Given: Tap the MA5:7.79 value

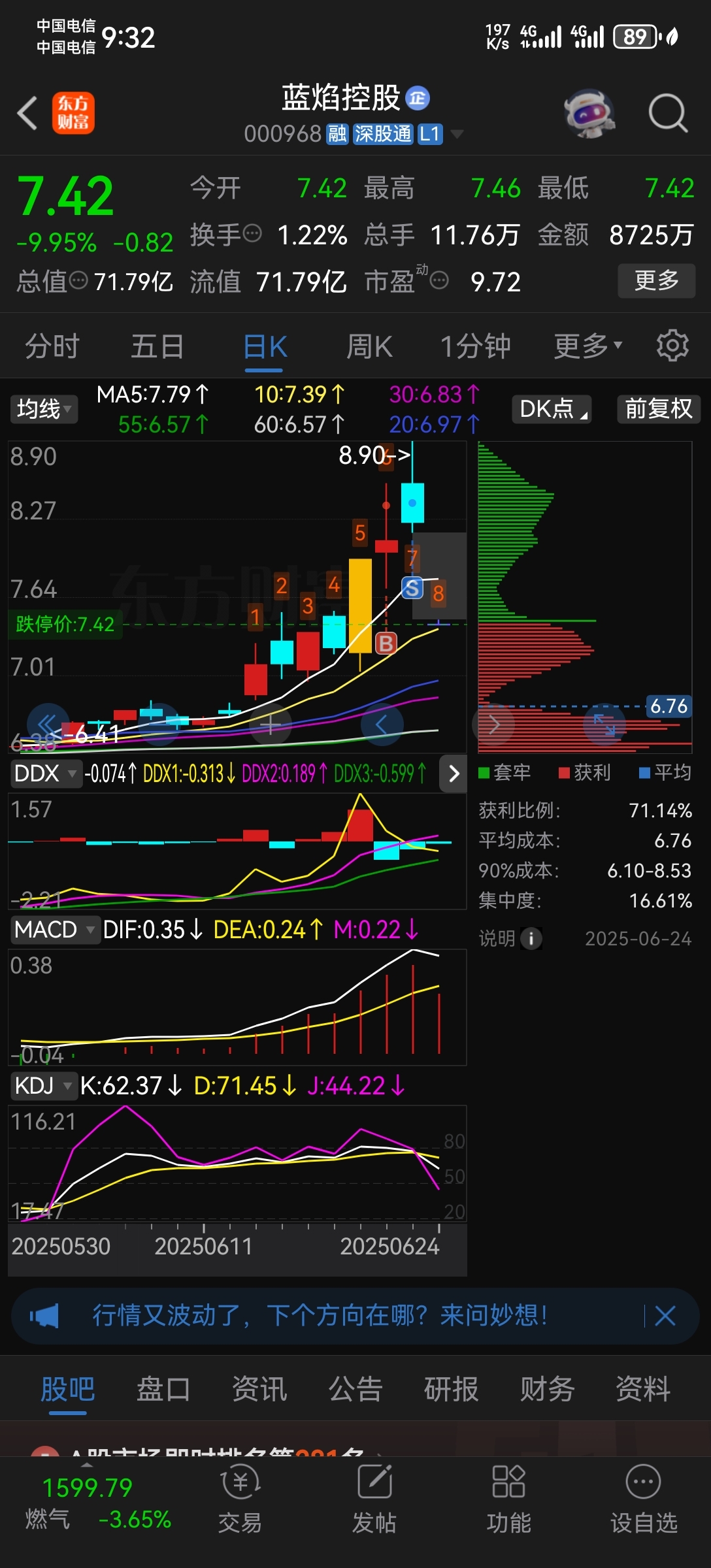Looking at the screenshot, I should [x=152, y=395].
